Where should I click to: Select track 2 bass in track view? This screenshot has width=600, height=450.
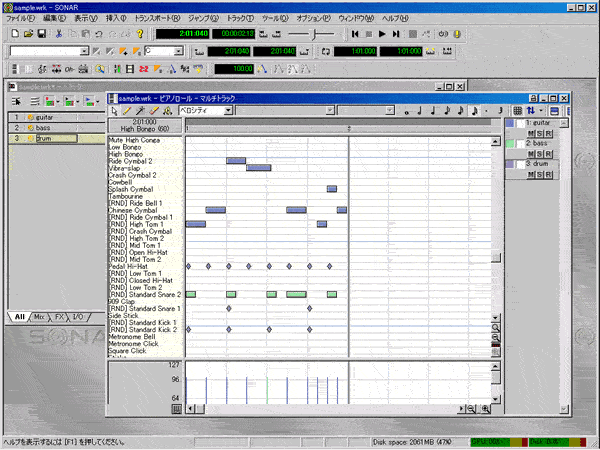(x=56, y=128)
